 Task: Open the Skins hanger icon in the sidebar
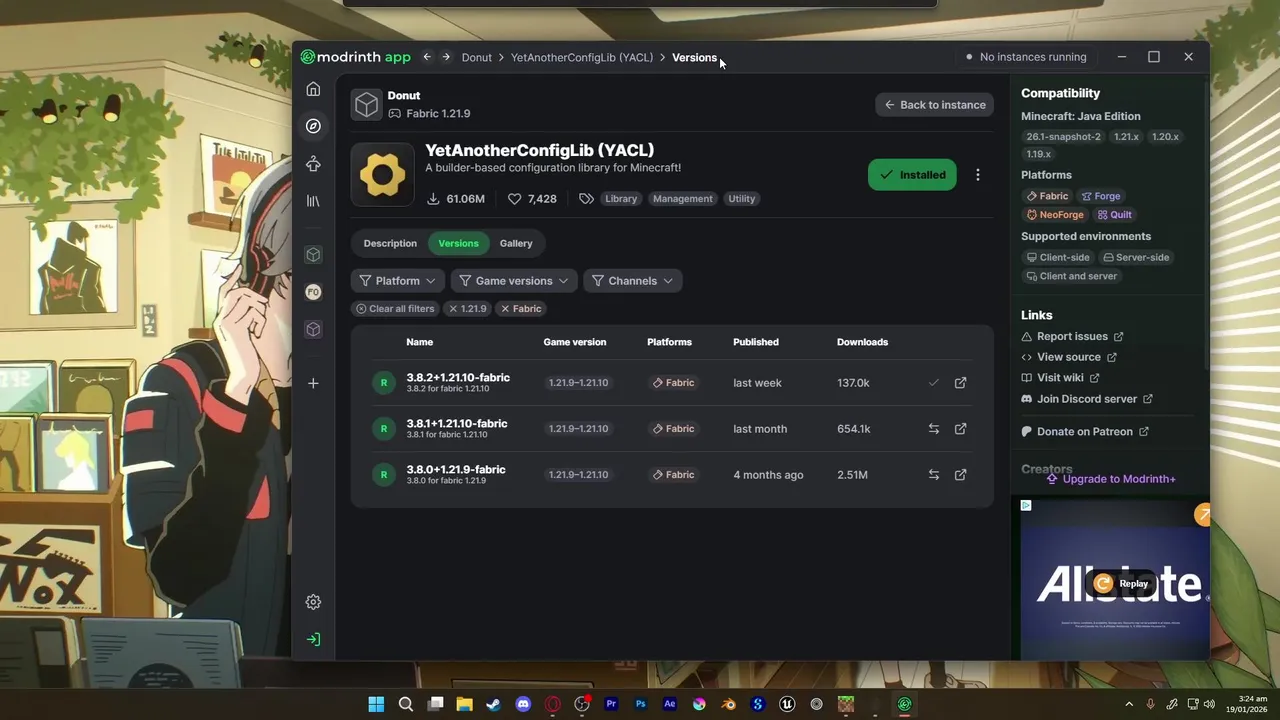(313, 164)
